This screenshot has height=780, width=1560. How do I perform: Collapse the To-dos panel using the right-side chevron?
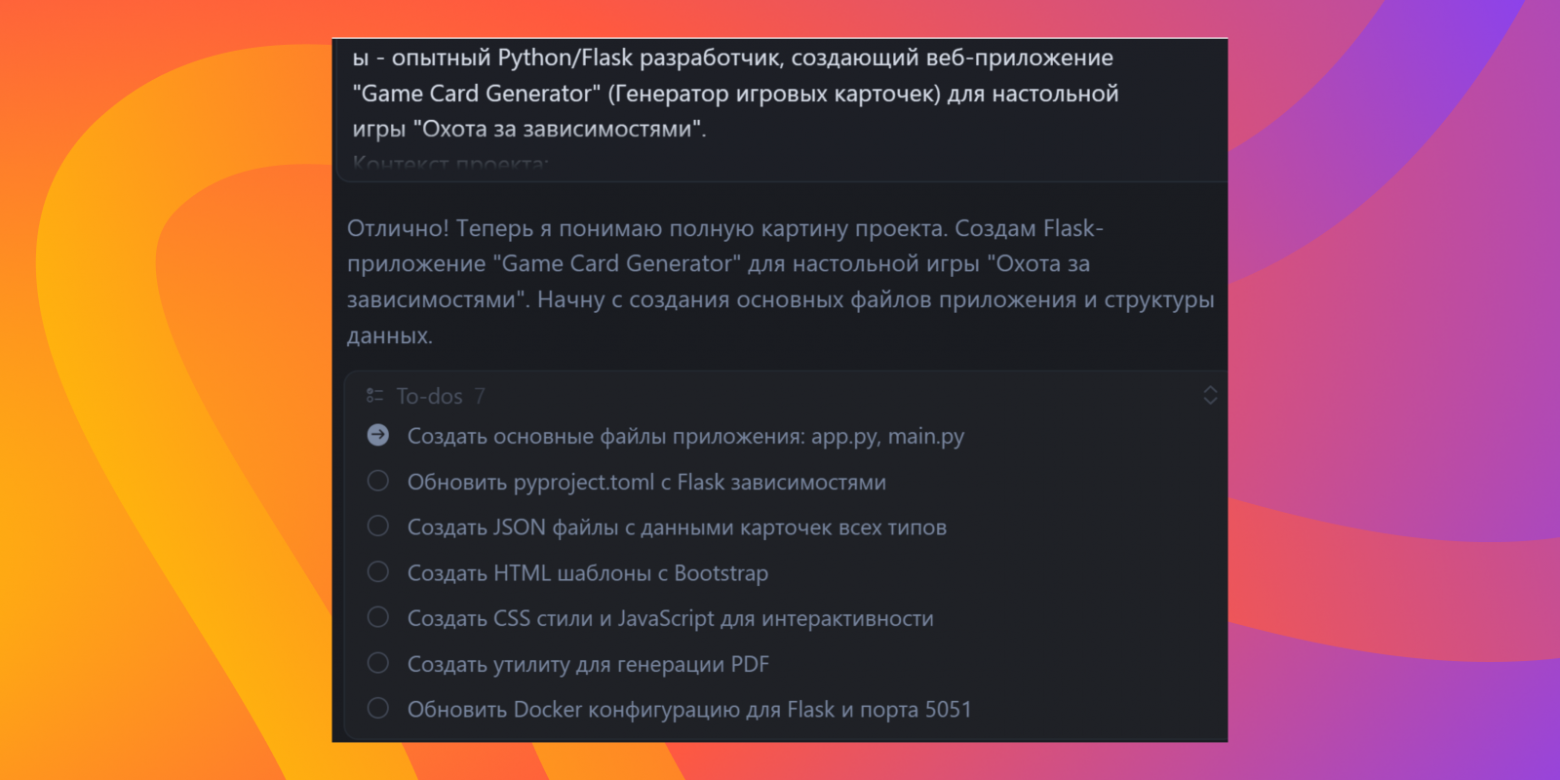point(1210,396)
